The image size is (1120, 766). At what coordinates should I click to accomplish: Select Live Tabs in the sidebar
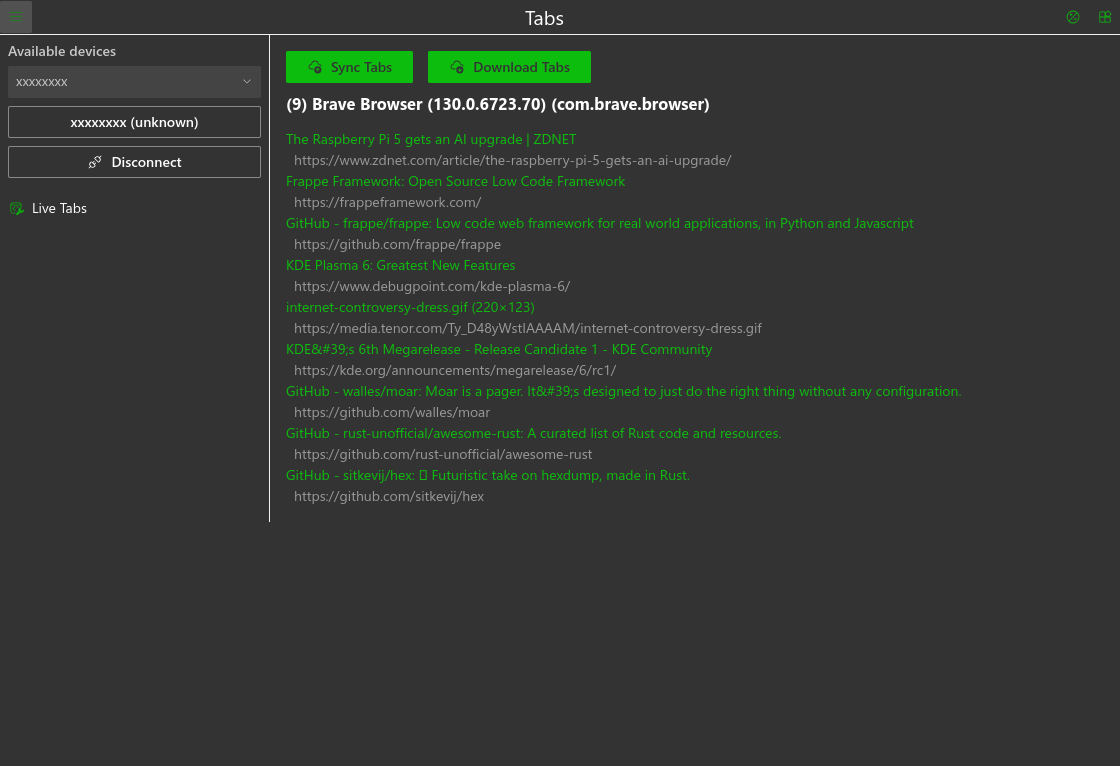coord(59,208)
